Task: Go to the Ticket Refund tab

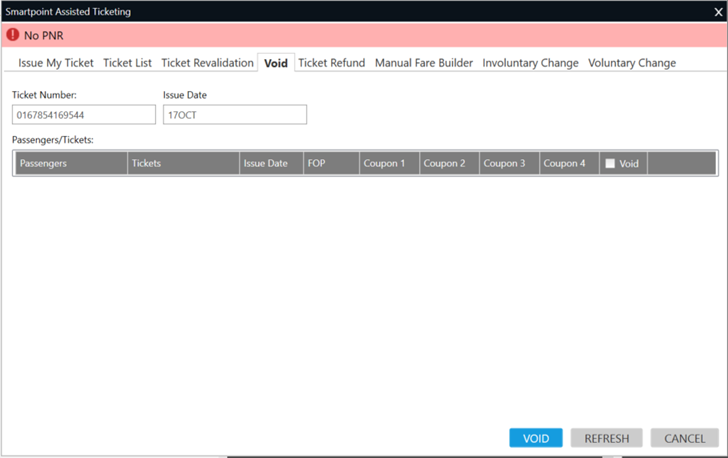Action: (332, 63)
